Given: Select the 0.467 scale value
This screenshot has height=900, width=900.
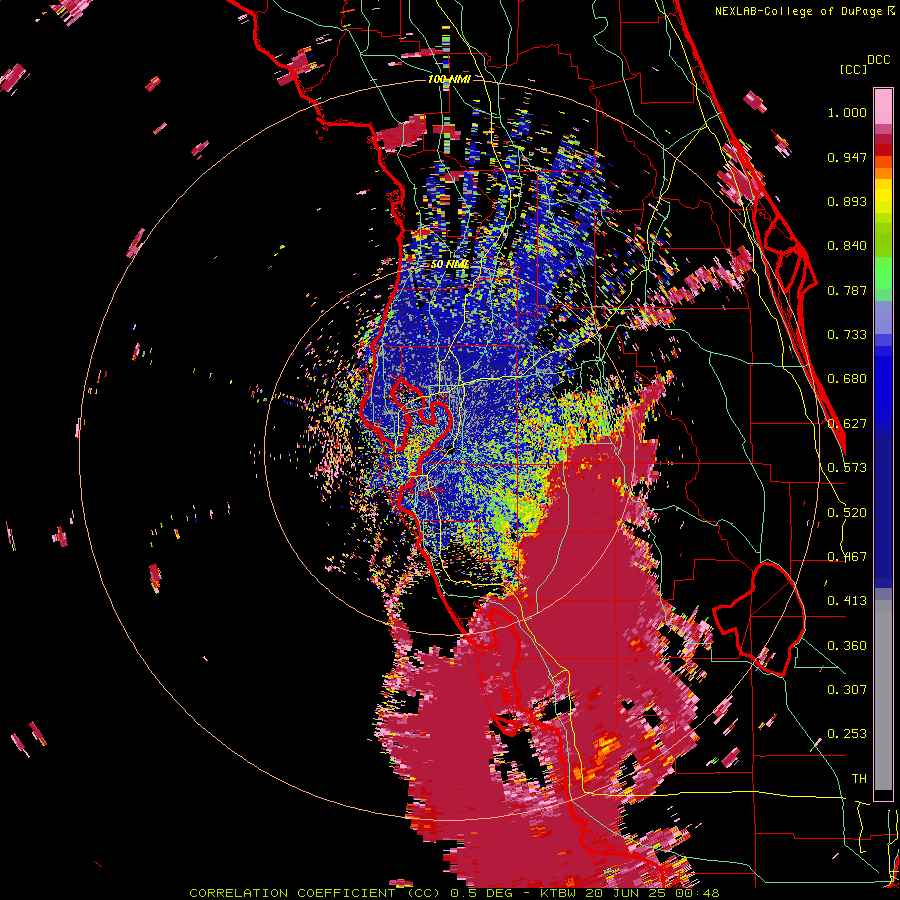Looking at the screenshot, I should tap(847, 557).
